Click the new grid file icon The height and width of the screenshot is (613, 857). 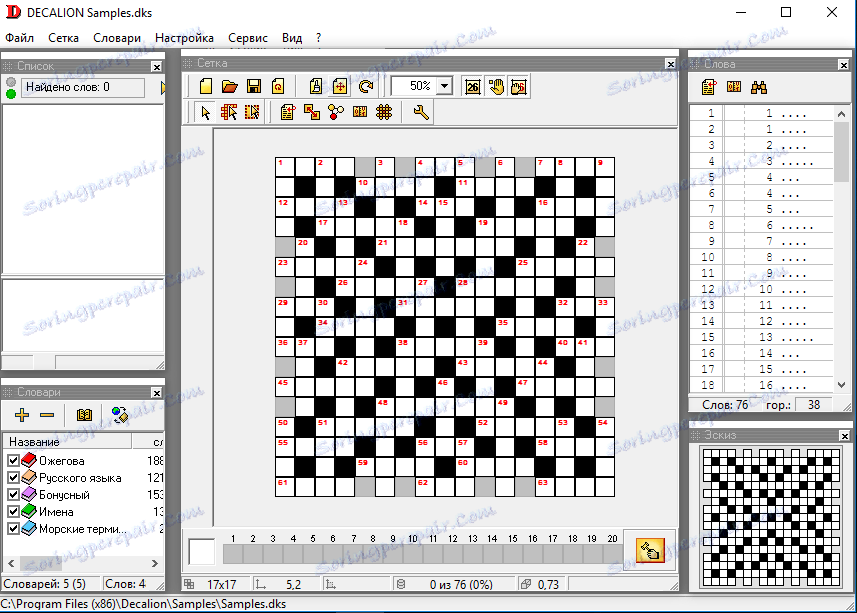click(207, 87)
